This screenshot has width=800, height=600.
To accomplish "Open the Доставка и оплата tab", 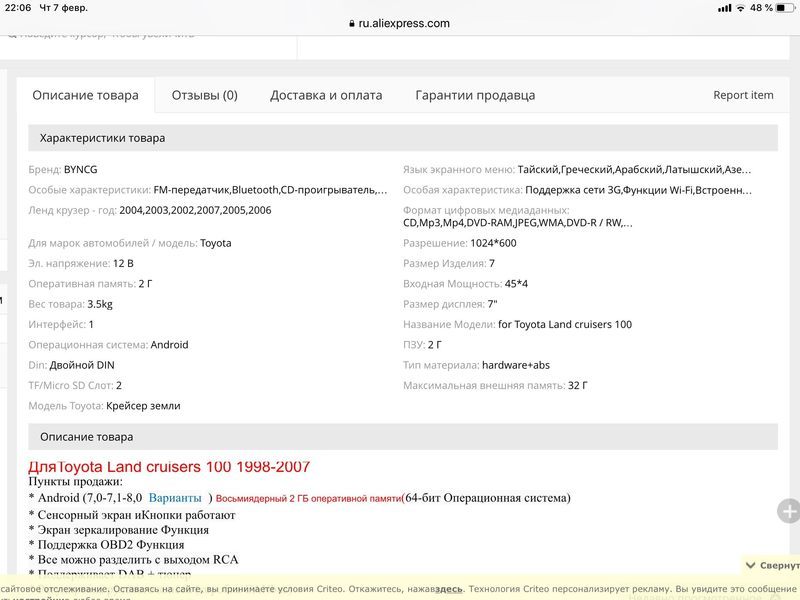I will coord(326,95).
